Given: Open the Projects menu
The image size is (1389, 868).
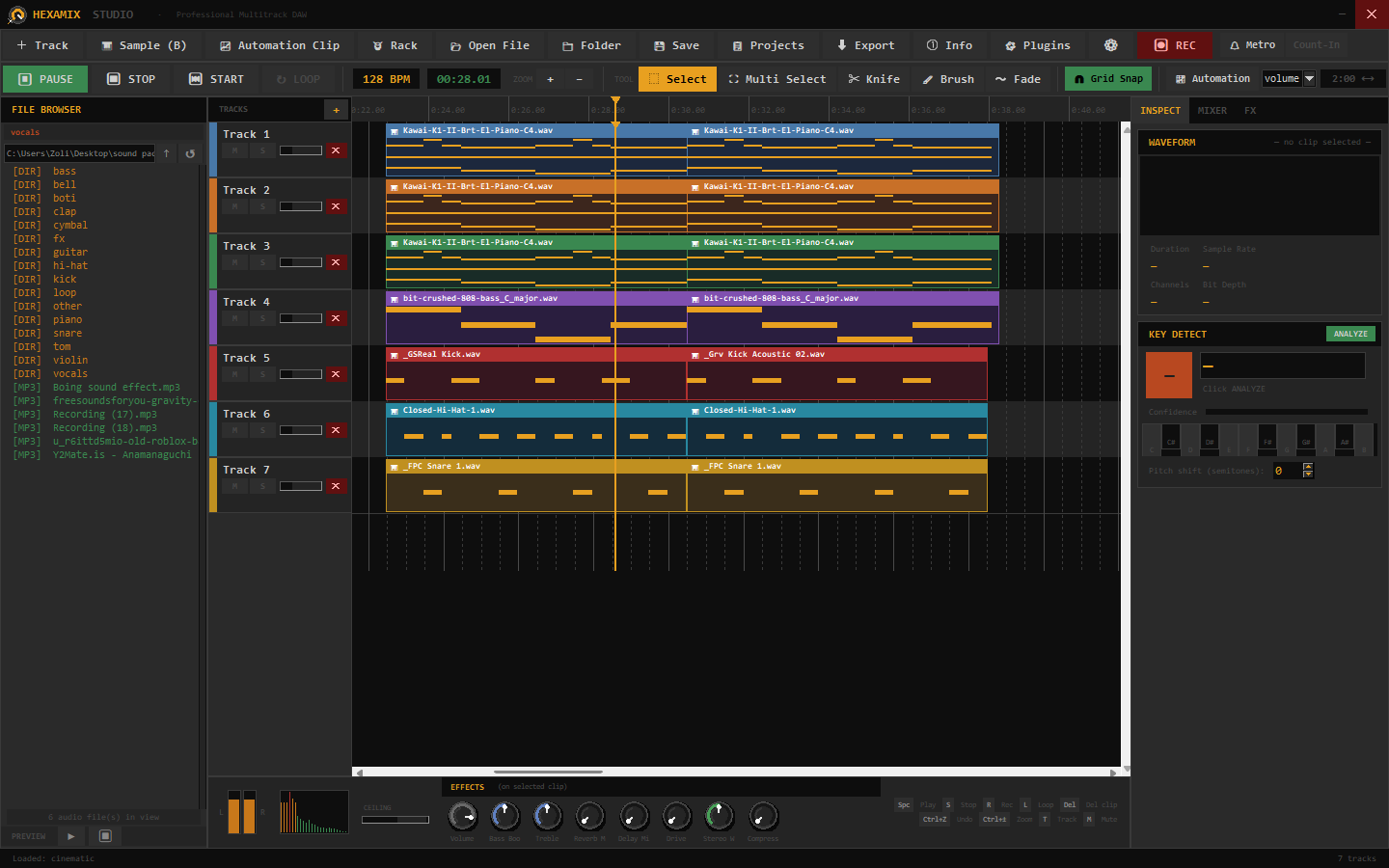Looking at the screenshot, I should click(768, 45).
